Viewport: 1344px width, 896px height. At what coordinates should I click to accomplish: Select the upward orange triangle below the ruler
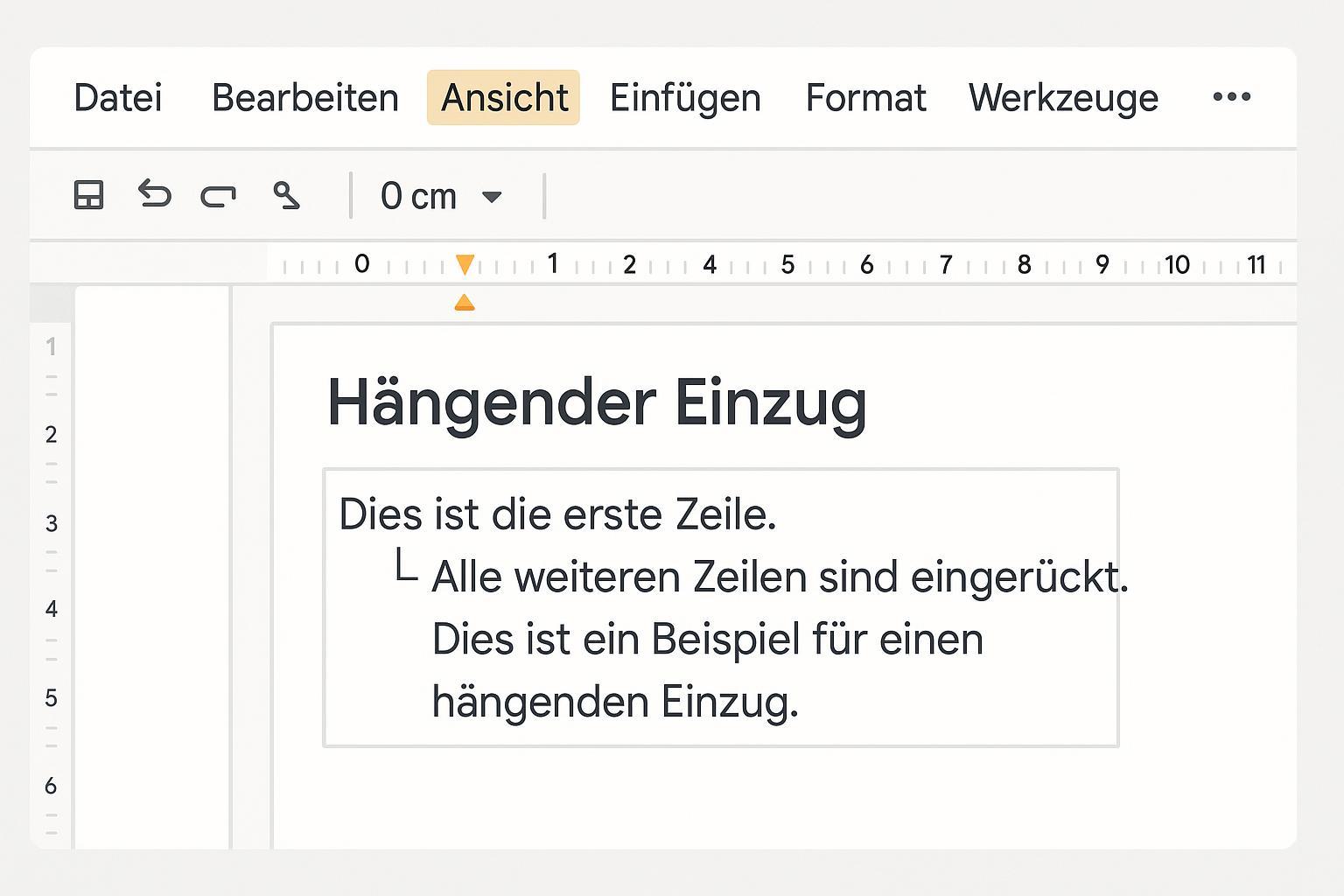click(x=465, y=303)
